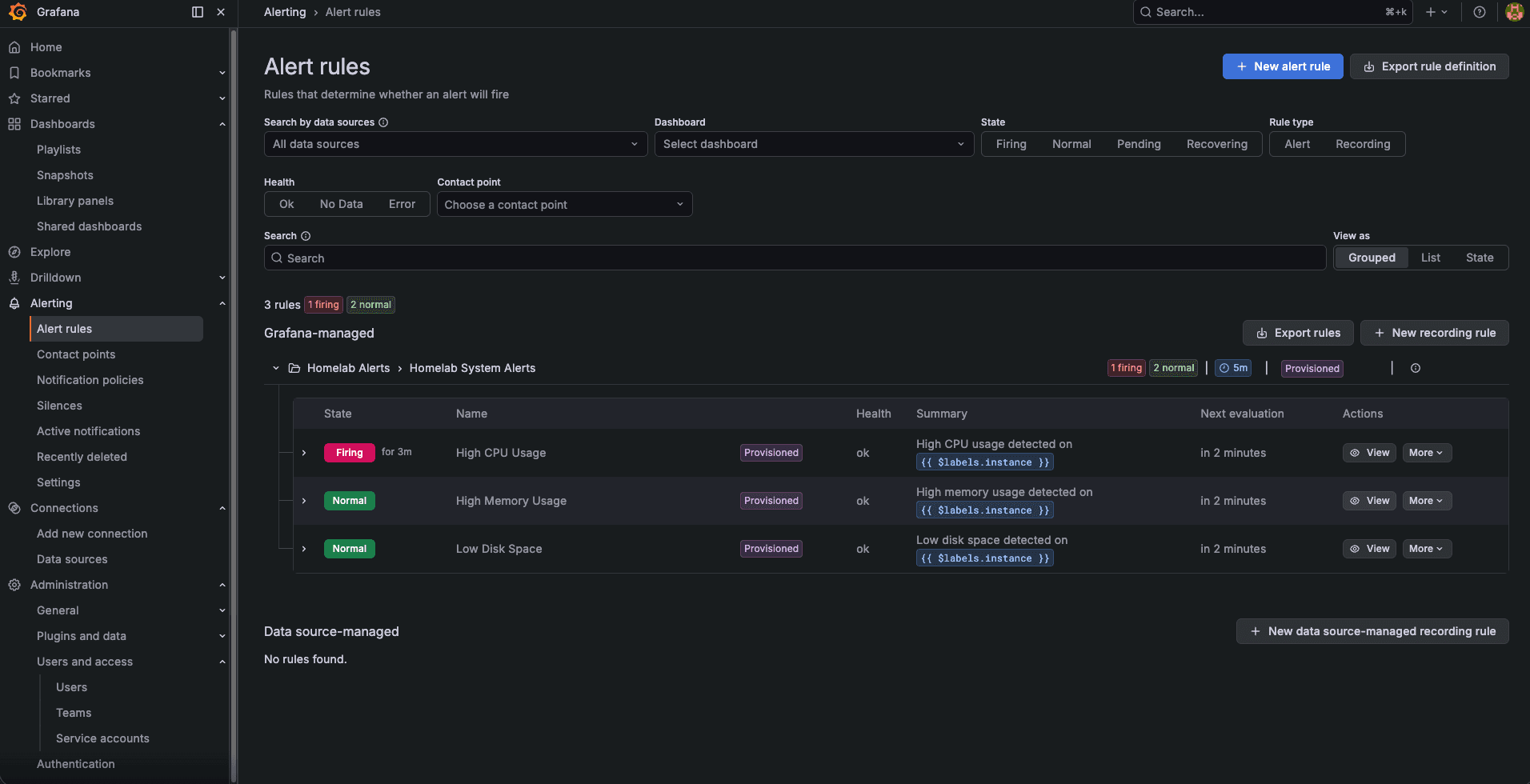Click the Connections icon in sidebar
The height and width of the screenshot is (784, 1530).
[14, 508]
